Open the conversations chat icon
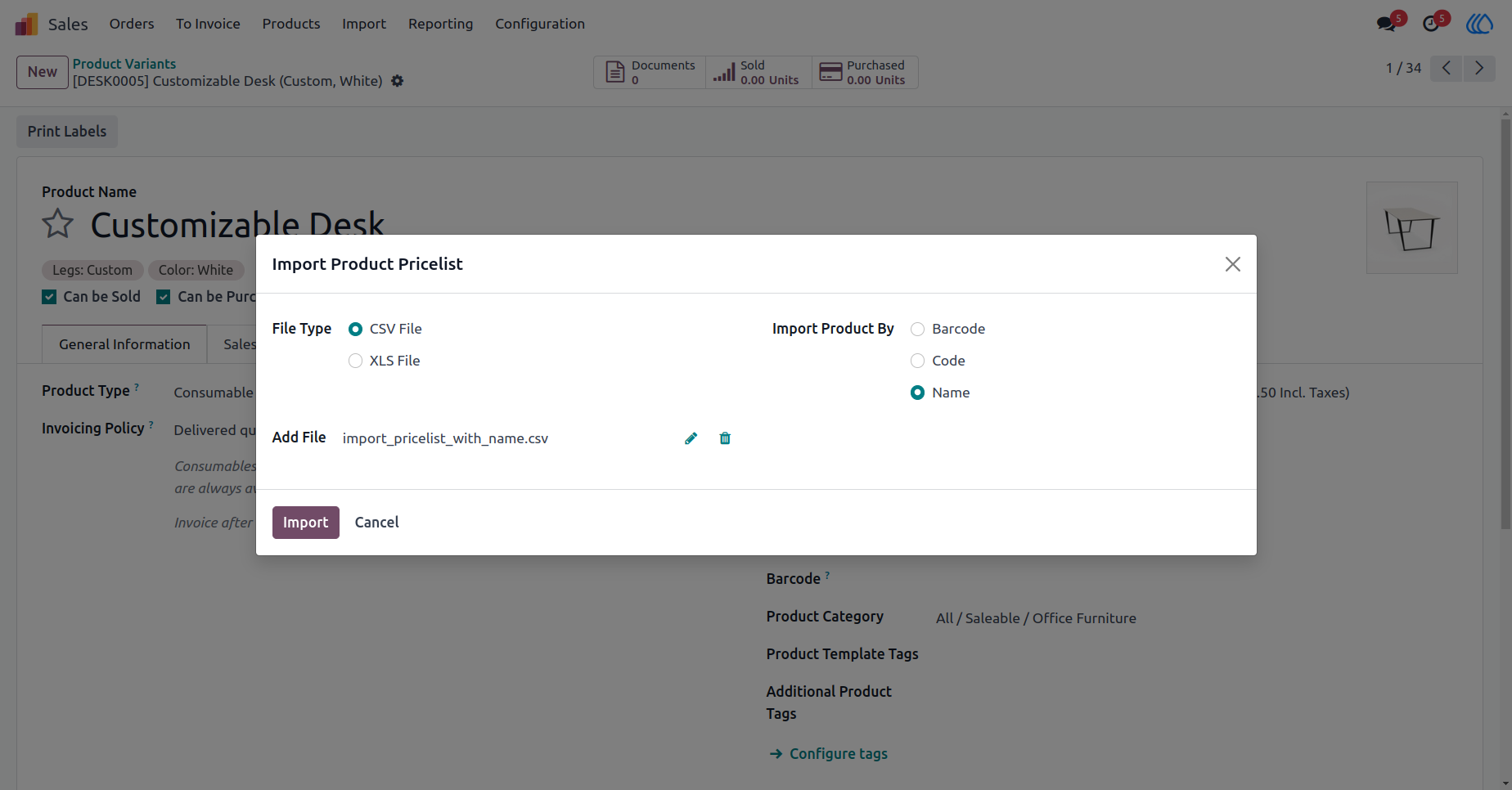The height and width of the screenshot is (790, 1512). click(x=1387, y=24)
